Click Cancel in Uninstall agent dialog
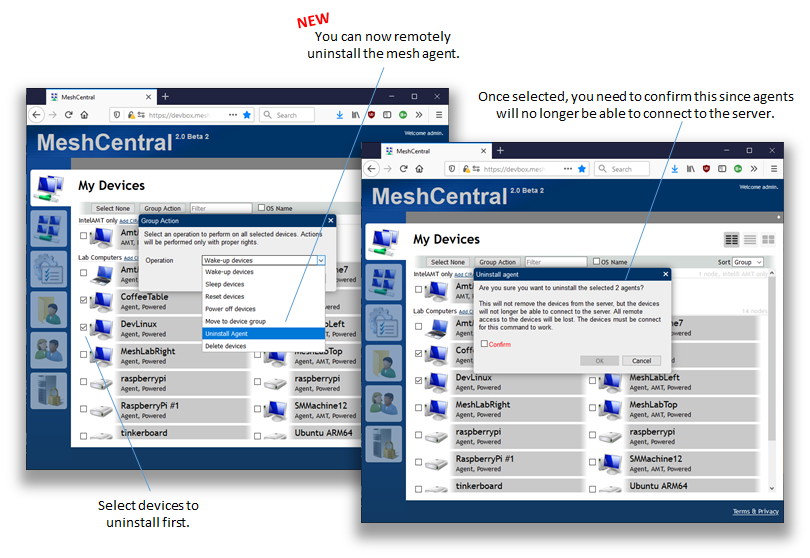This screenshot has width=810, height=558. 641,361
